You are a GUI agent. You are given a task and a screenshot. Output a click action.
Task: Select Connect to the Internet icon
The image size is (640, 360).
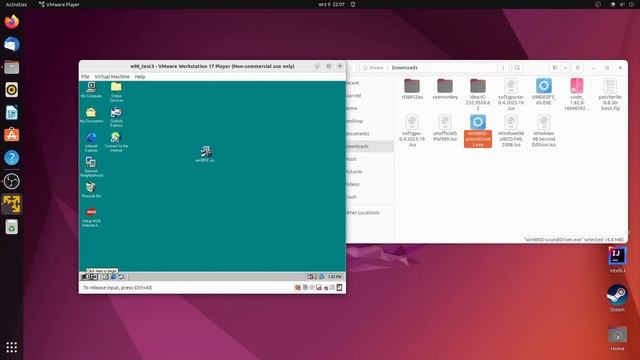click(x=116, y=142)
